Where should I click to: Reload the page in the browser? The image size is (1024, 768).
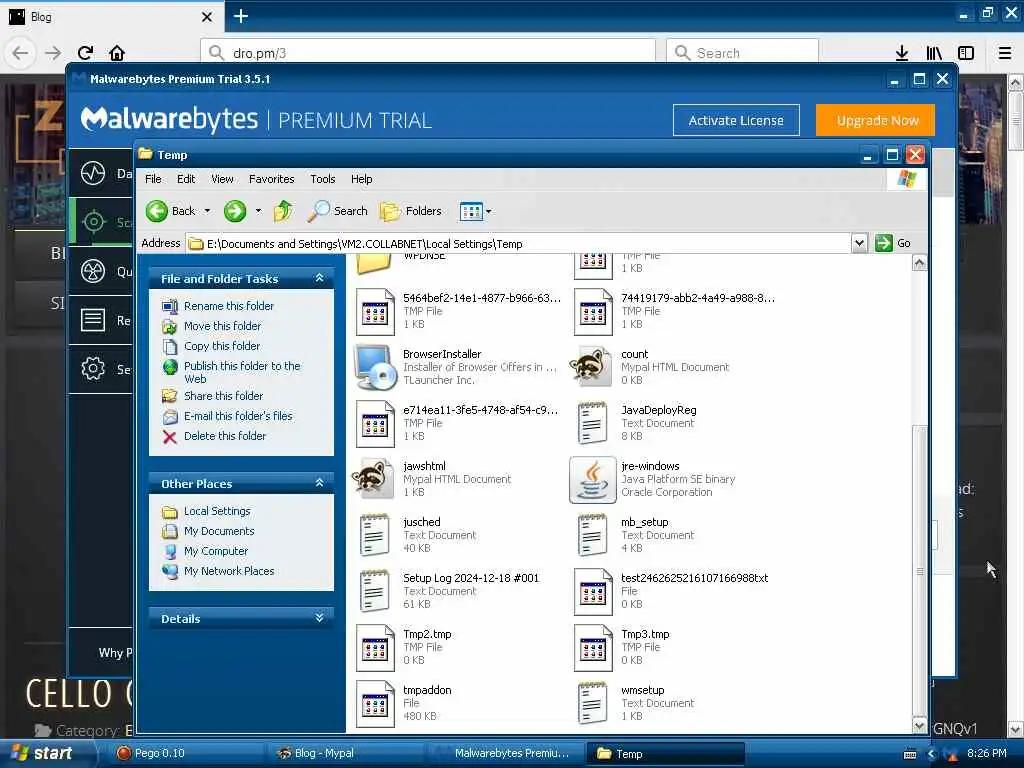point(86,53)
